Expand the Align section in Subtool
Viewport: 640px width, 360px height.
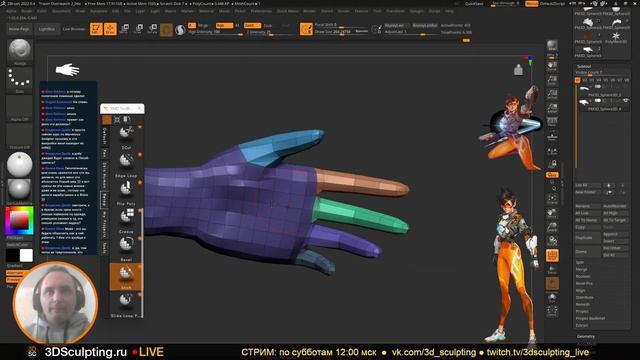(x=580, y=290)
